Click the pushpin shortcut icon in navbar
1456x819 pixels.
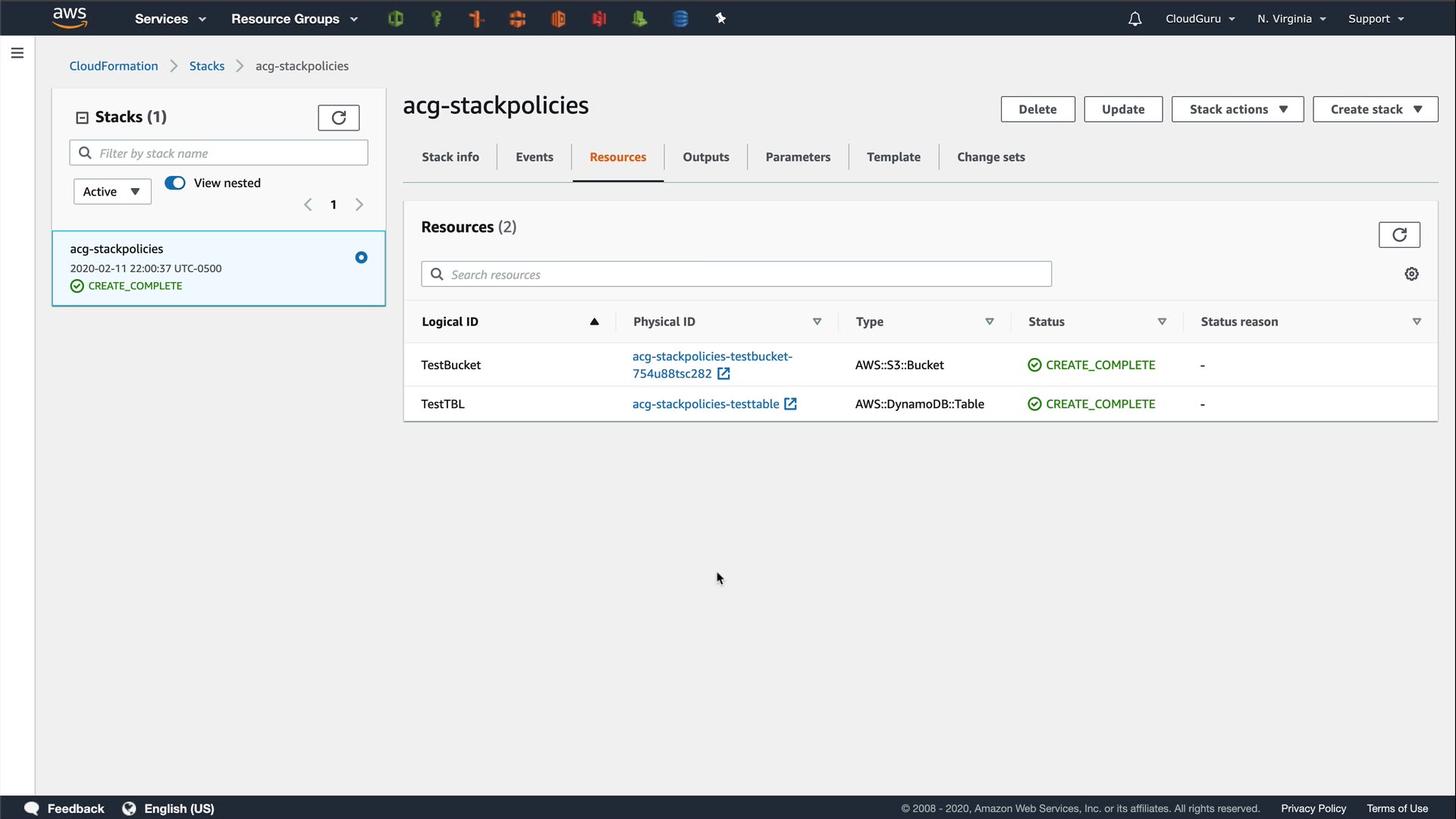[x=720, y=19]
